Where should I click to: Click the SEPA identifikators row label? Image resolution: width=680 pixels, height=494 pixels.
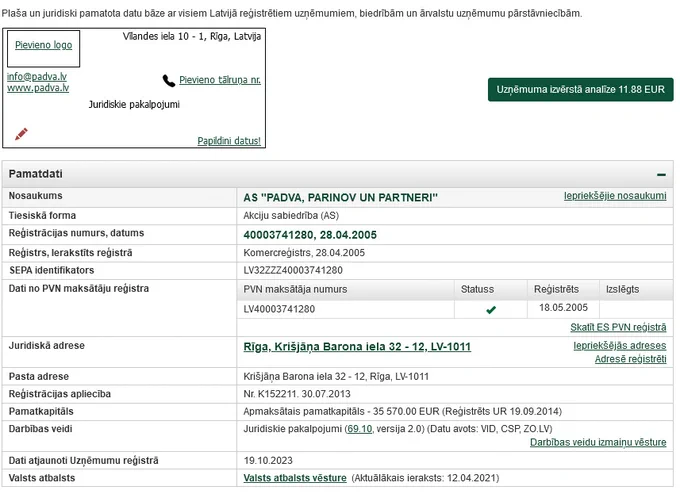(52, 271)
